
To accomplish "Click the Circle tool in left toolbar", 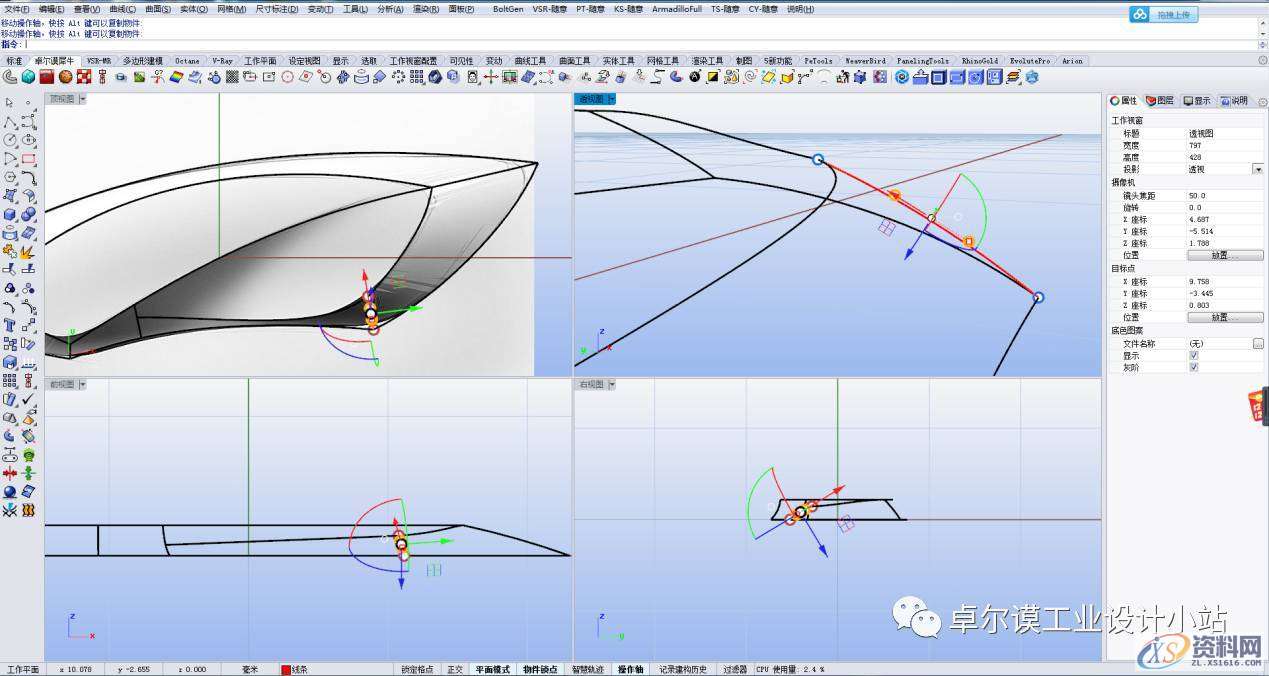I will (9, 140).
